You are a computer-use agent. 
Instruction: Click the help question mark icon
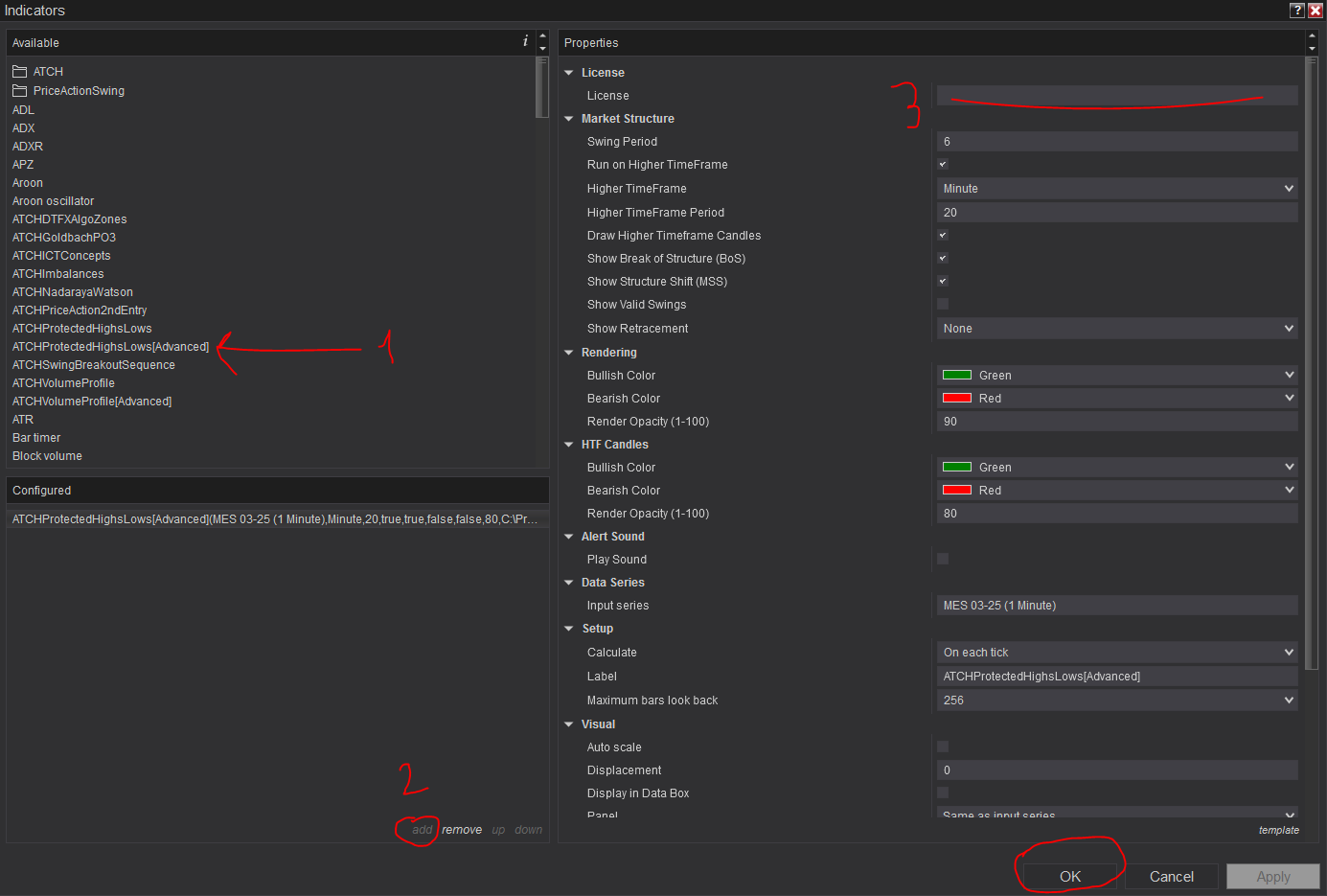coord(1297,10)
